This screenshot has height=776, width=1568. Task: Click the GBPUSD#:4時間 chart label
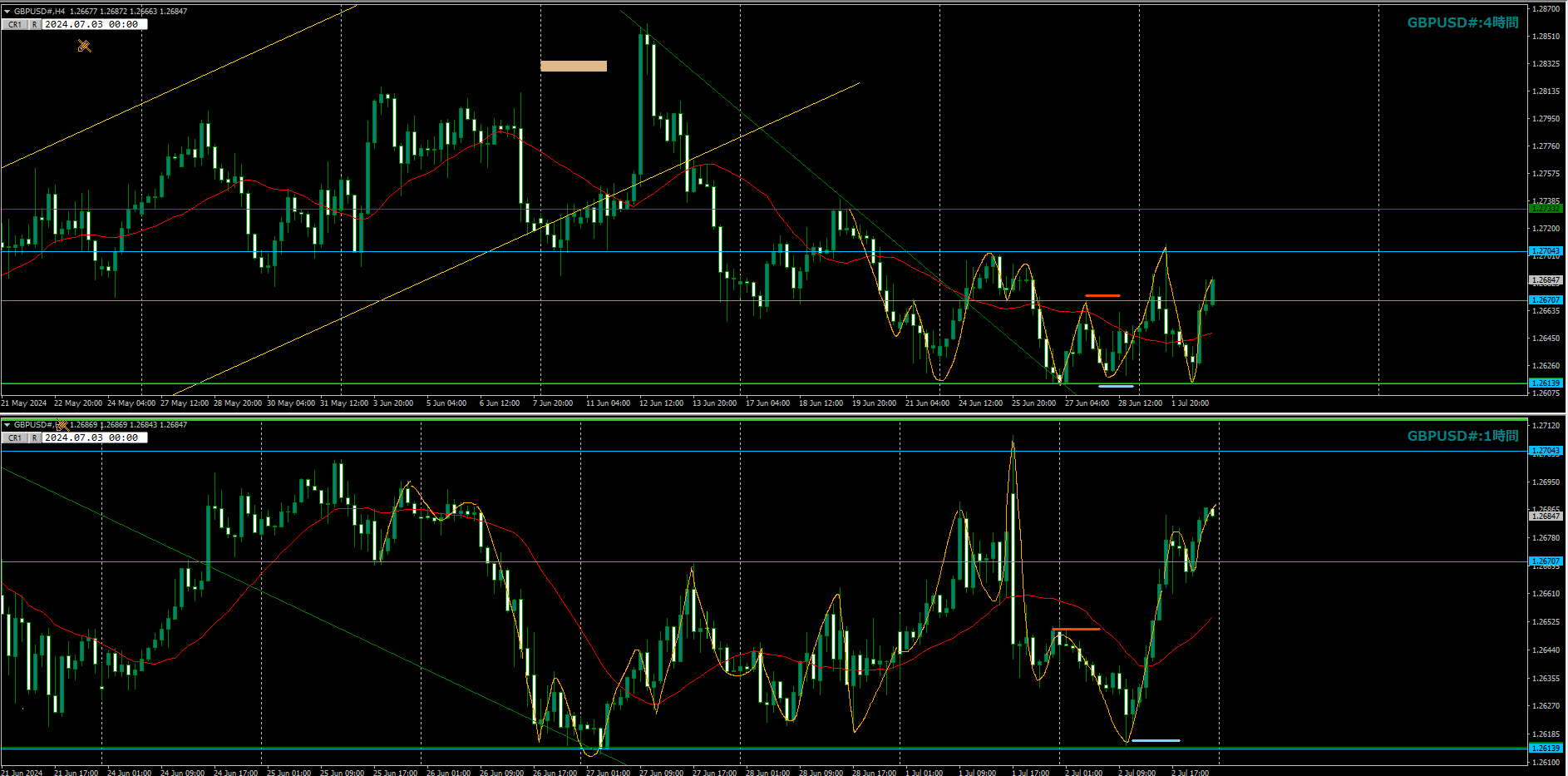(1462, 23)
